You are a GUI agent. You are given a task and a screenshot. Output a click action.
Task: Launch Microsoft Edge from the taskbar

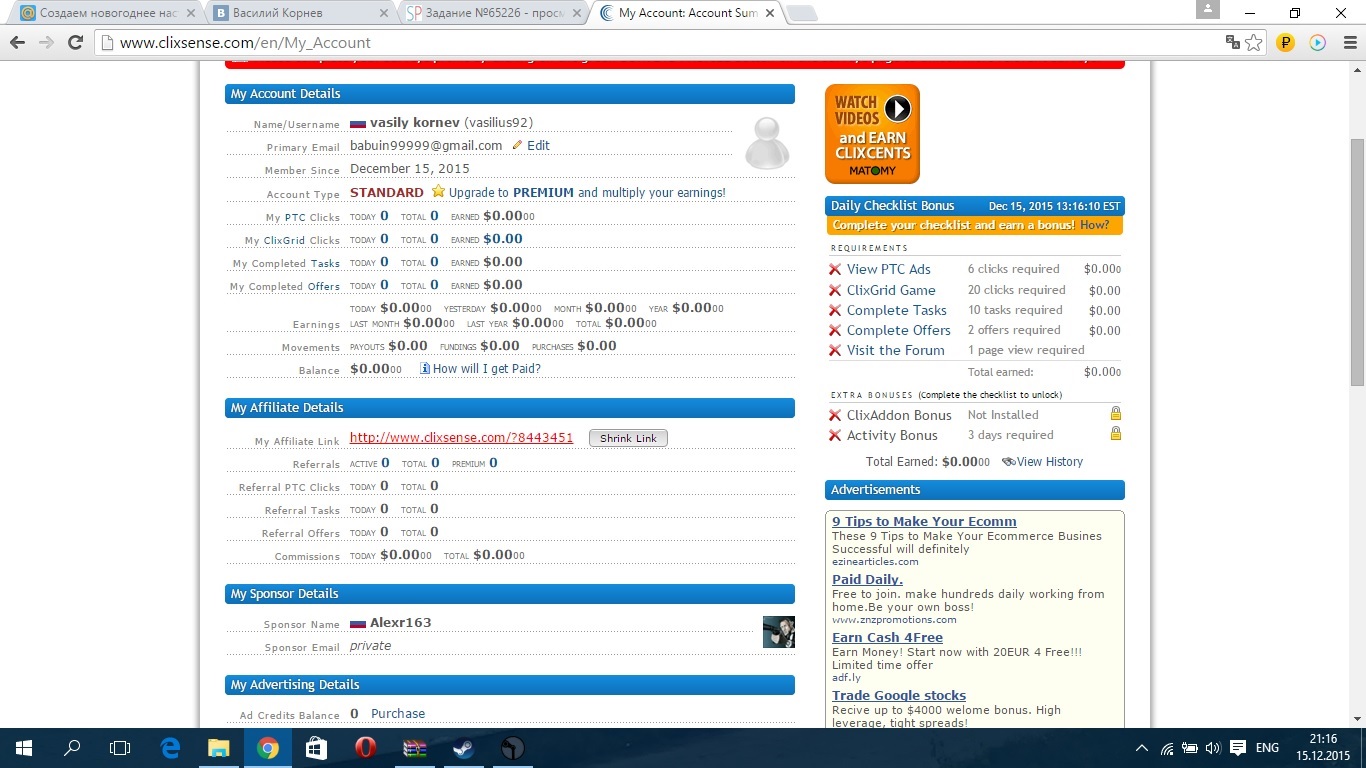170,748
